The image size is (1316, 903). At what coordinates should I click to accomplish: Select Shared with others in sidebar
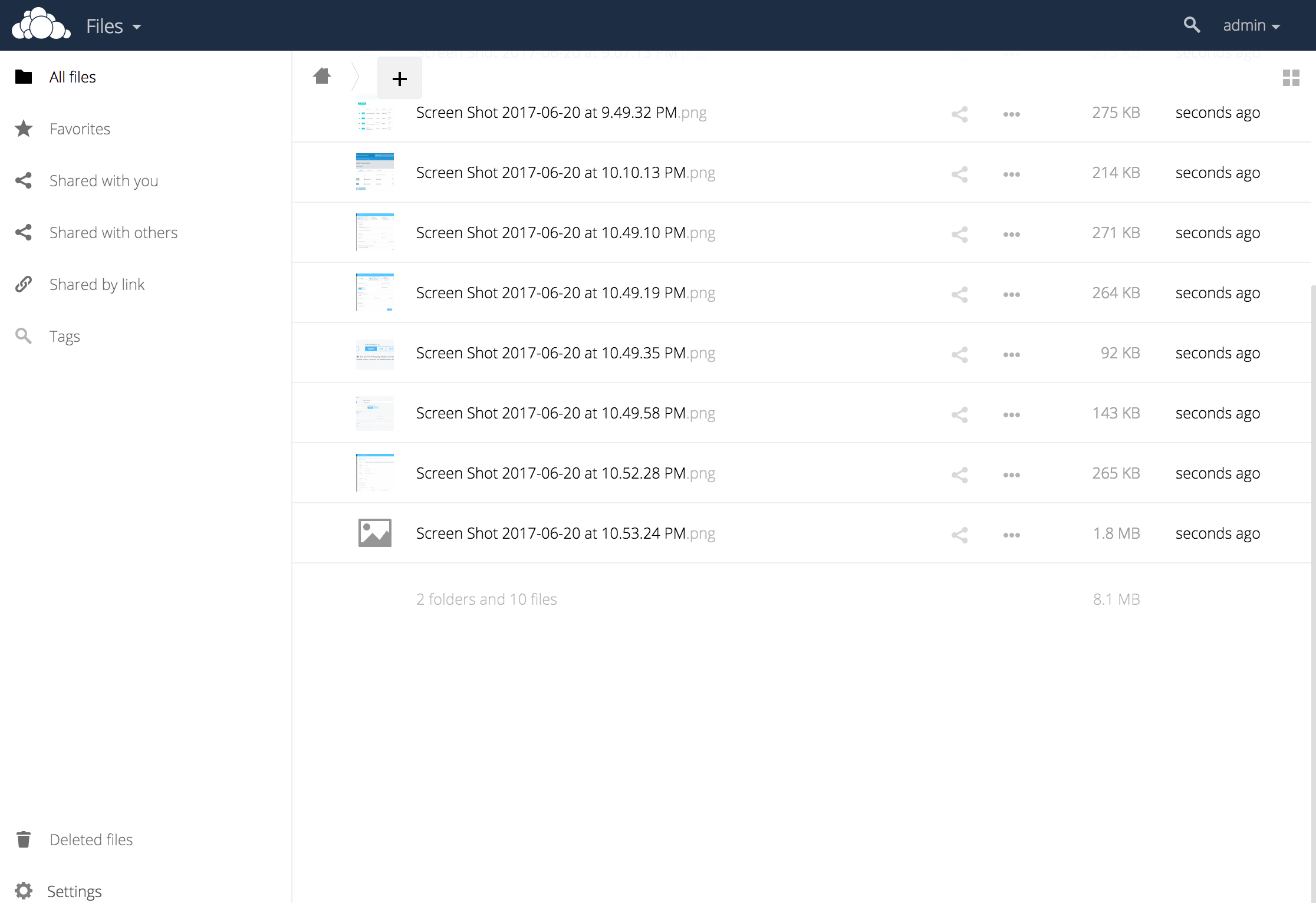pos(113,232)
